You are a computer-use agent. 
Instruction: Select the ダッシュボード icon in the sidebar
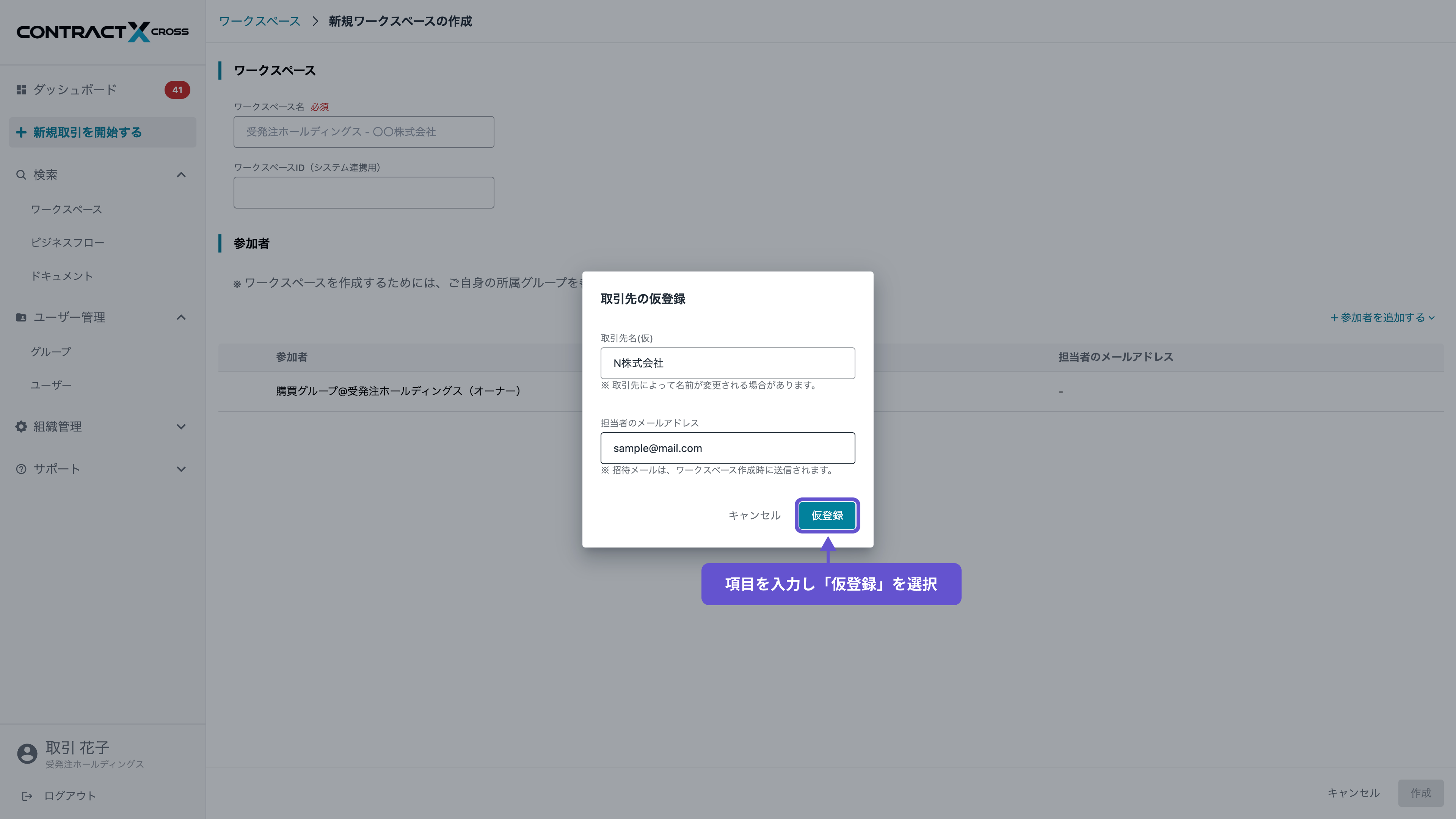21,89
